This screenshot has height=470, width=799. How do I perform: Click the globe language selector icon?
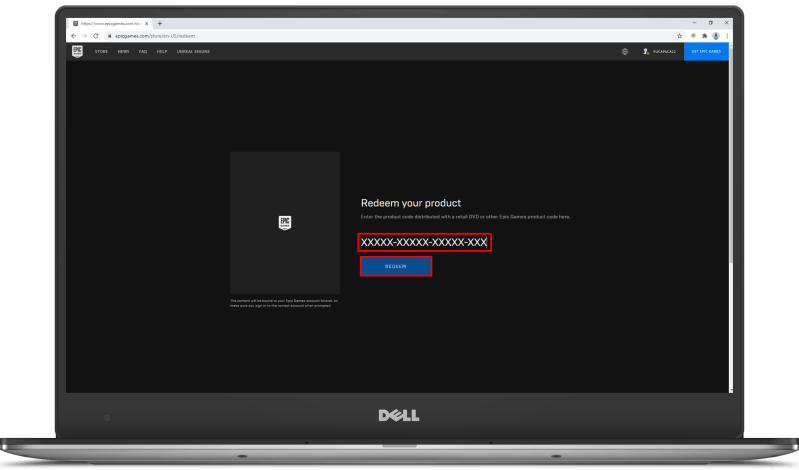[625, 51]
